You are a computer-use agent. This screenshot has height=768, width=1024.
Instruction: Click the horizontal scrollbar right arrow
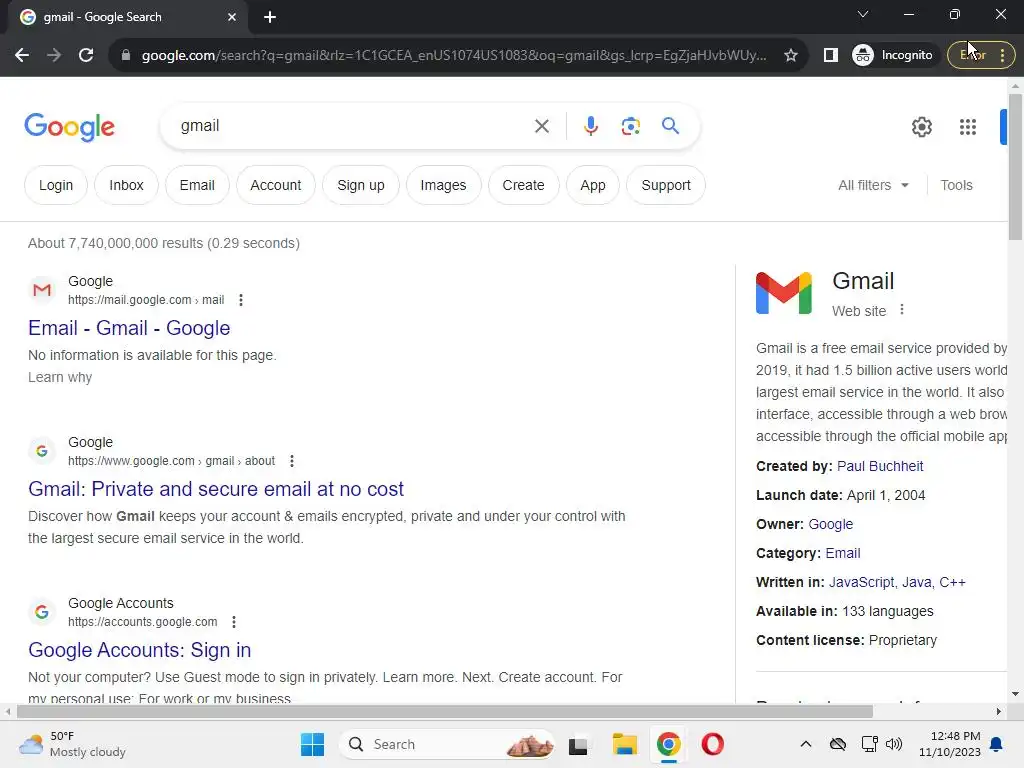click(999, 711)
